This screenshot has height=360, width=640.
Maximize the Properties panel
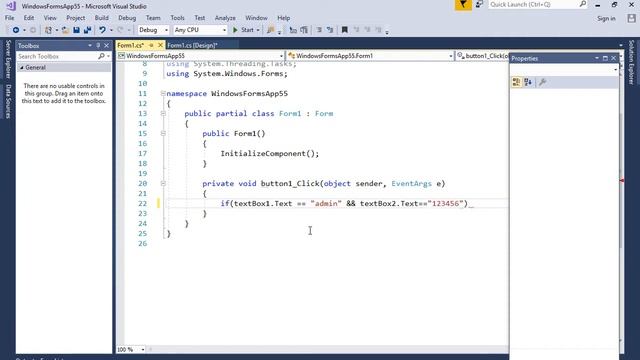(x=605, y=58)
